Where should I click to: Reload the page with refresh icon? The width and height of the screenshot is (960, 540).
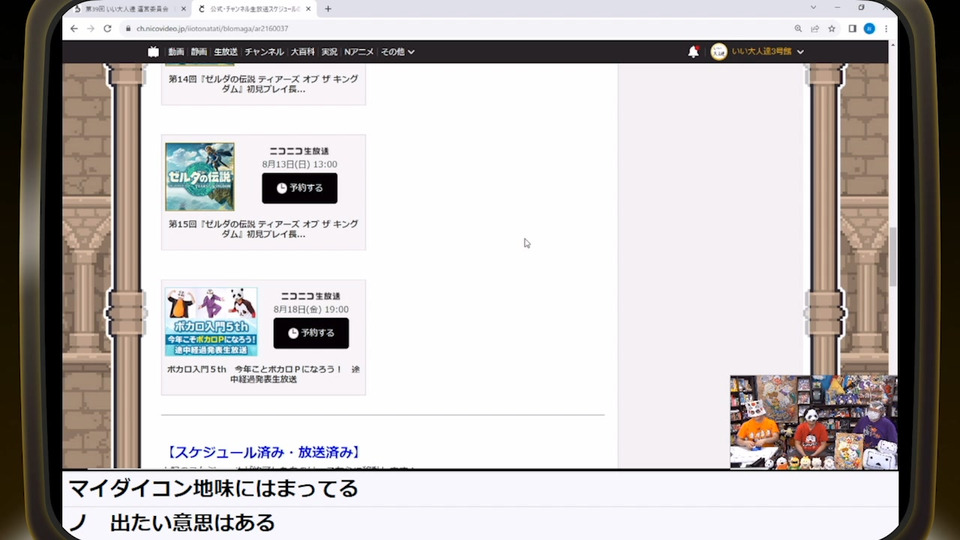coord(107,29)
